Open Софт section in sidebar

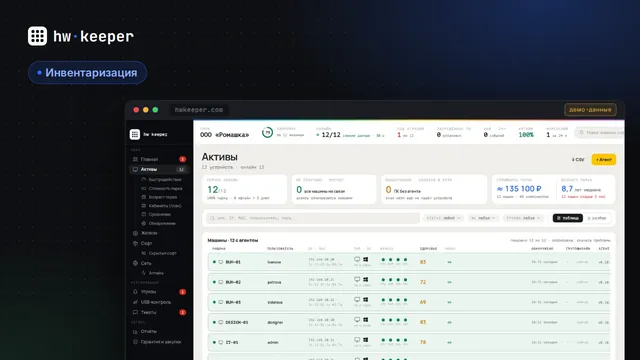[x=147, y=243]
